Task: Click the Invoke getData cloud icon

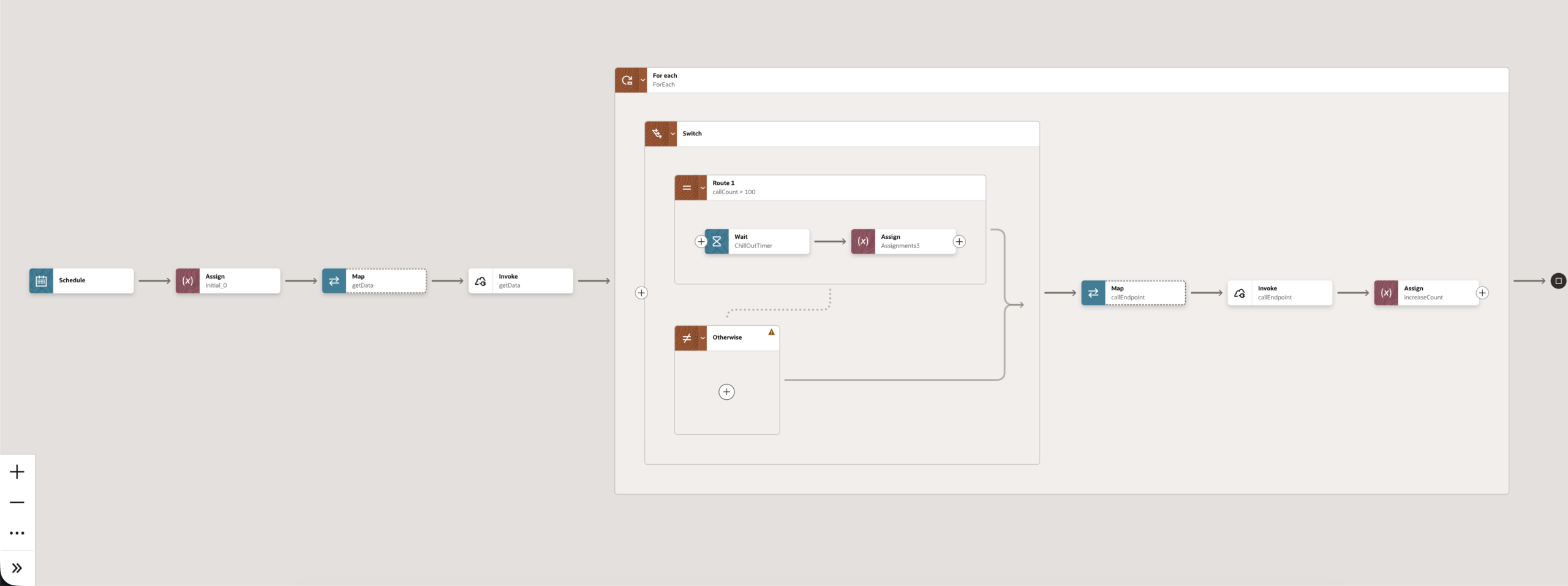Action: [481, 281]
